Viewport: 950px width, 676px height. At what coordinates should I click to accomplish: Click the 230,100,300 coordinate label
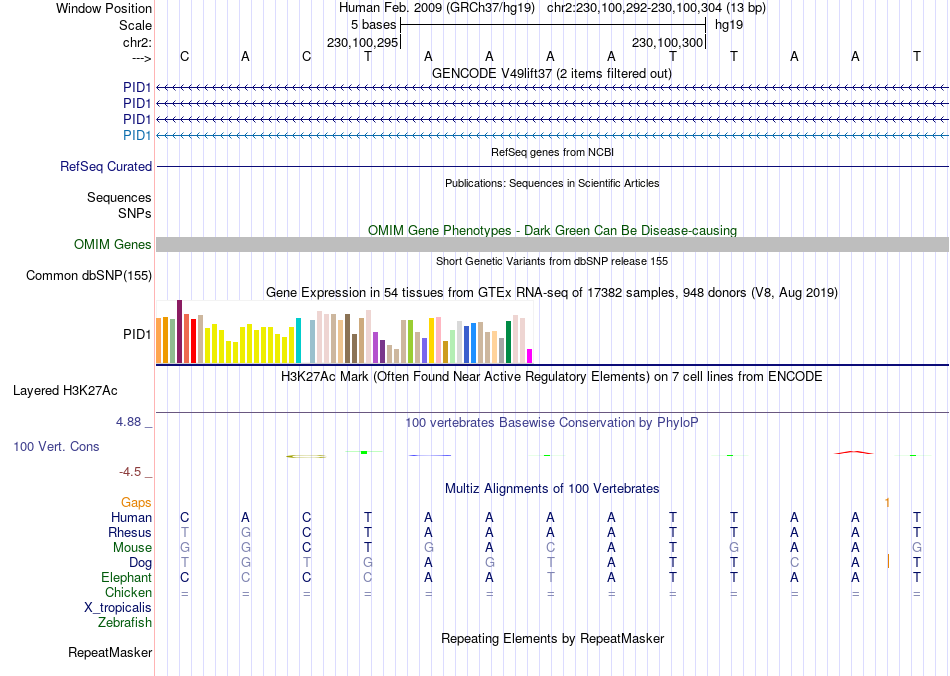(x=668, y=42)
